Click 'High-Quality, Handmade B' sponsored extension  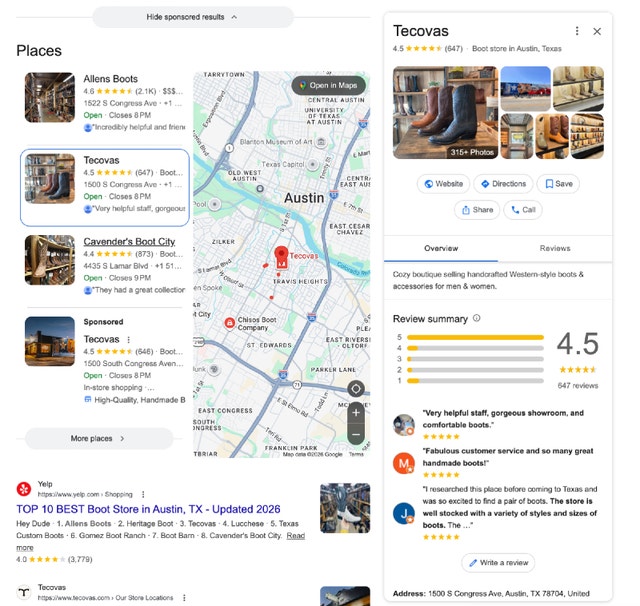tap(135, 400)
